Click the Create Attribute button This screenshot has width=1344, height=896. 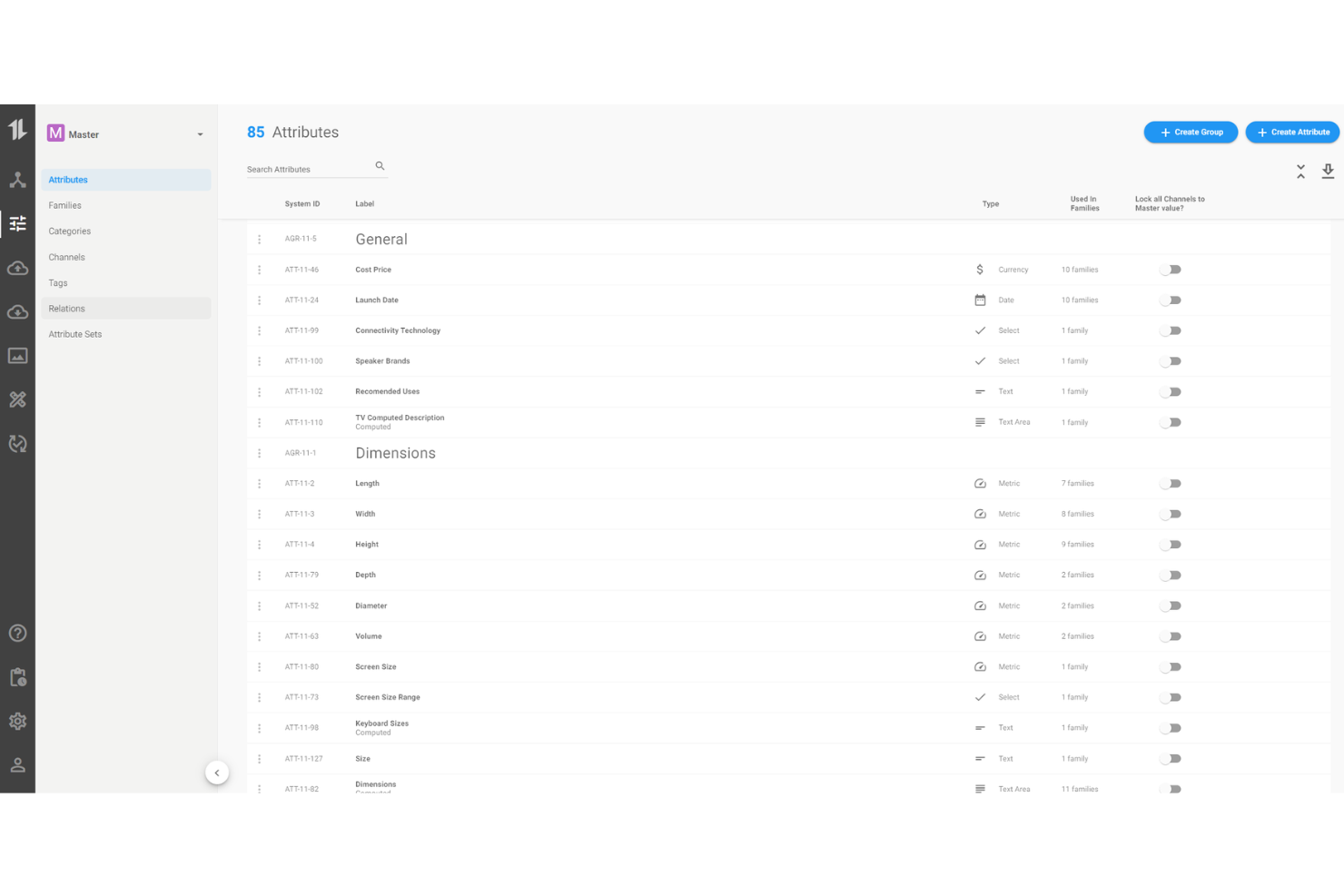pos(1292,132)
